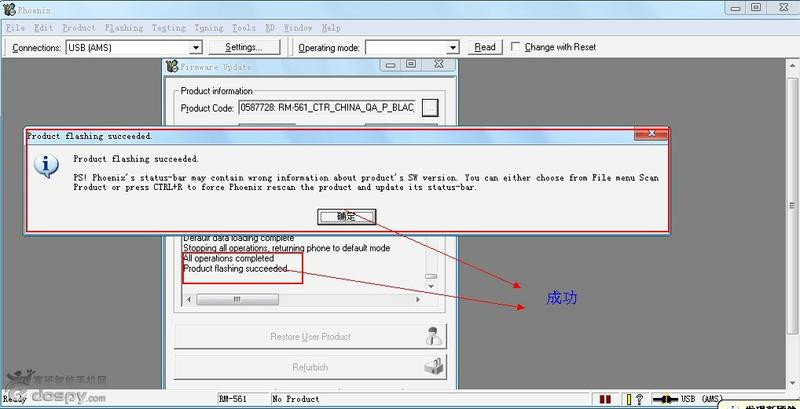Browse for product code with ... button
The height and width of the screenshot is (409, 800).
click(x=431, y=108)
